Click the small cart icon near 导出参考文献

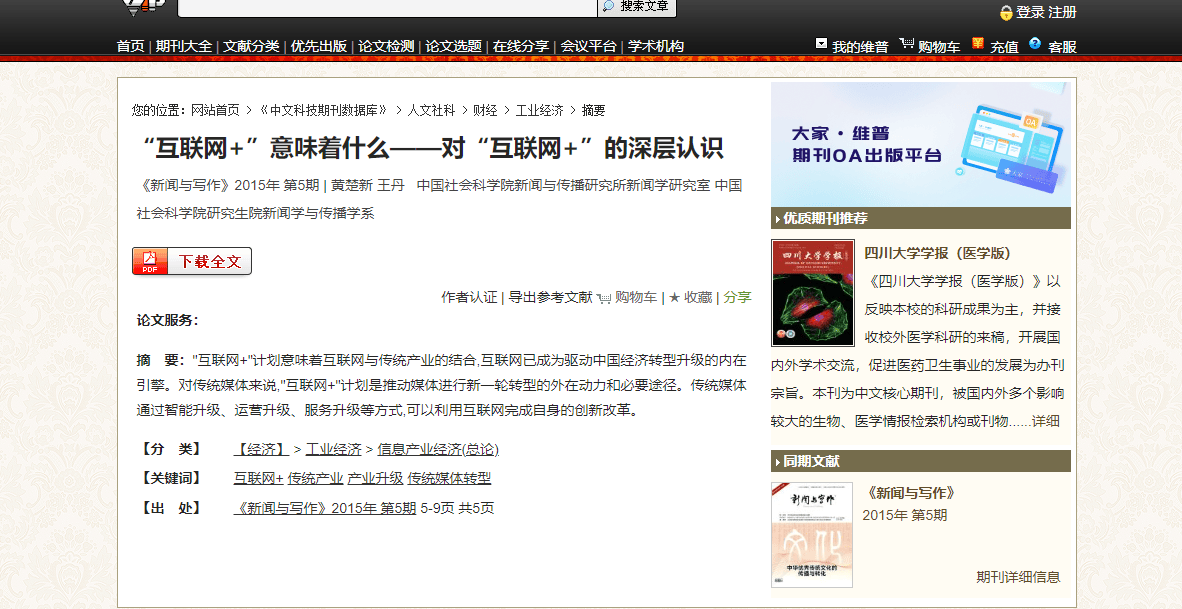(603, 297)
